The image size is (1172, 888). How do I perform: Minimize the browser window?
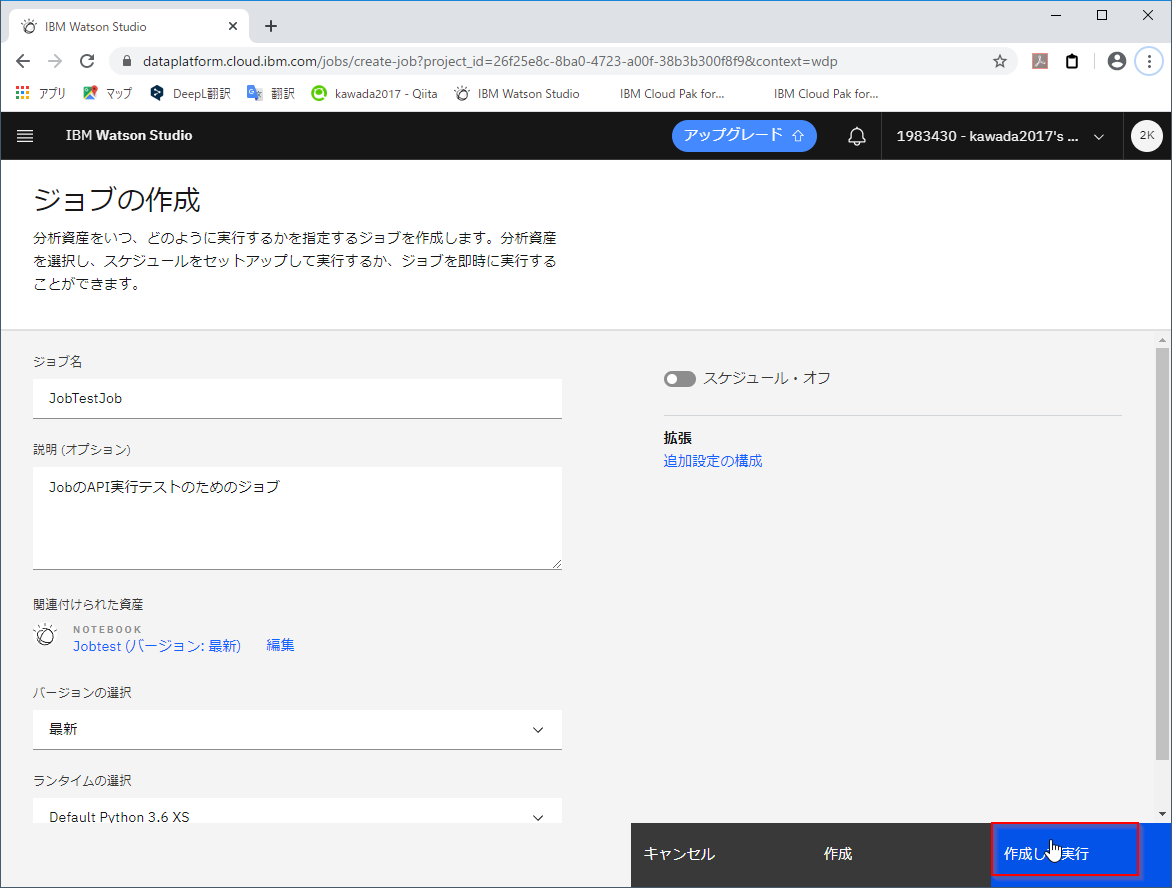[1055, 15]
